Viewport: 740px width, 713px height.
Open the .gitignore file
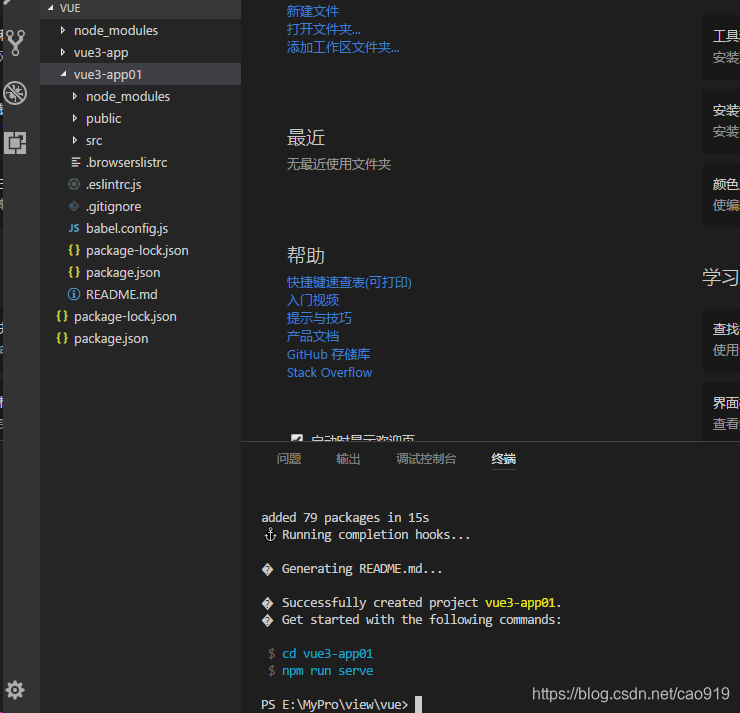(x=140, y=206)
